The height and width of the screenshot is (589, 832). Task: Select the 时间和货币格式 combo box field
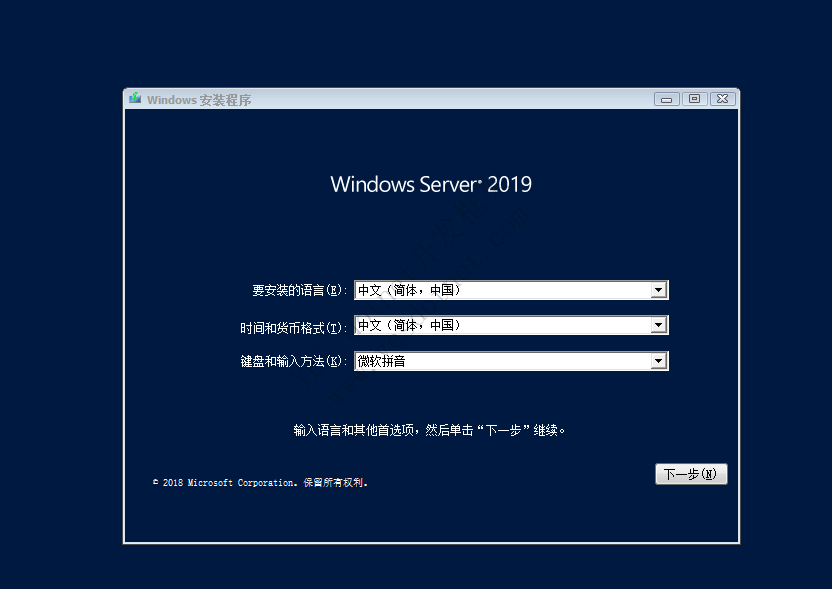tap(511, 325)
